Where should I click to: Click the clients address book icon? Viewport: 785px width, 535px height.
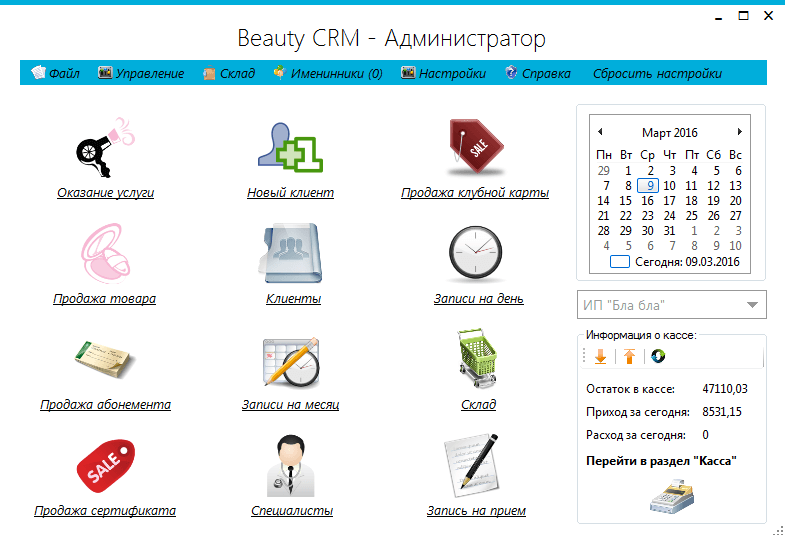(x=291, y=253)
